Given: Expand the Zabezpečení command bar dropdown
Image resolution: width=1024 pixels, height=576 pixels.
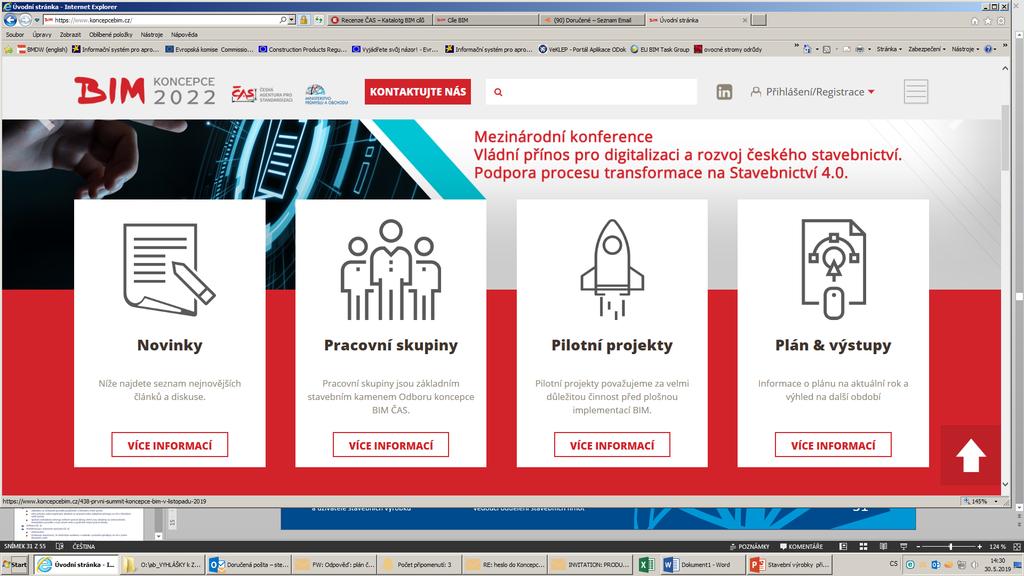Looking at the screenshot, I should tap(926, 49).
